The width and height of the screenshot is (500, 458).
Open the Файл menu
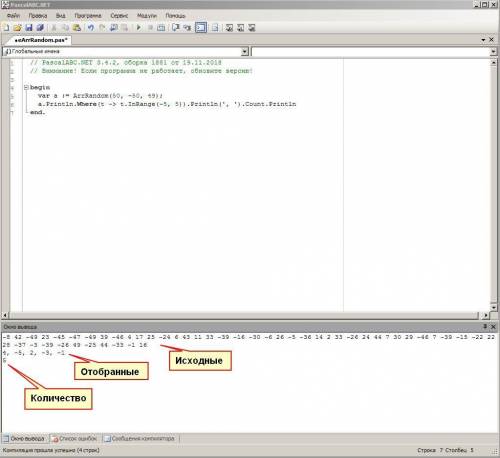tap(14, 16)
